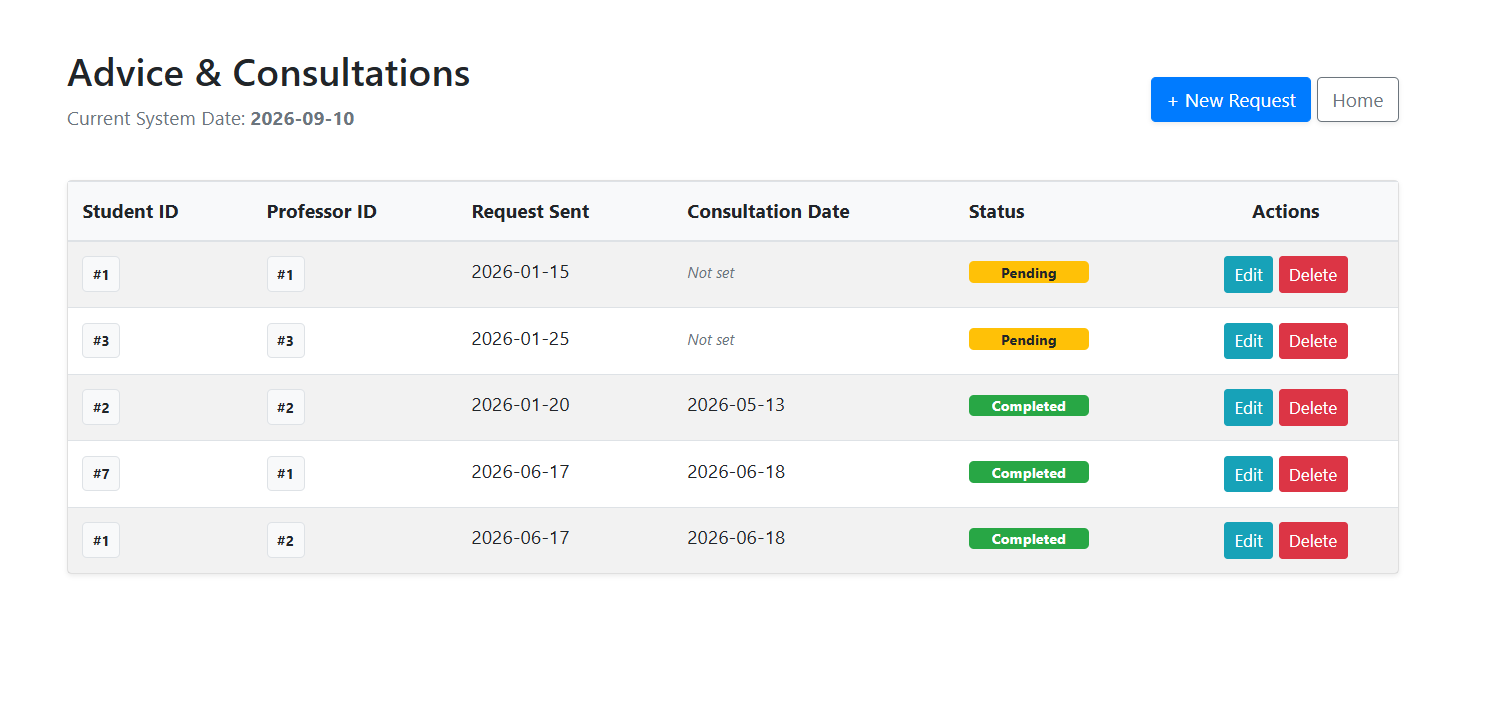
Task: Click the + New Request button
Action: pyautogui.click(x=1230, y=100)
